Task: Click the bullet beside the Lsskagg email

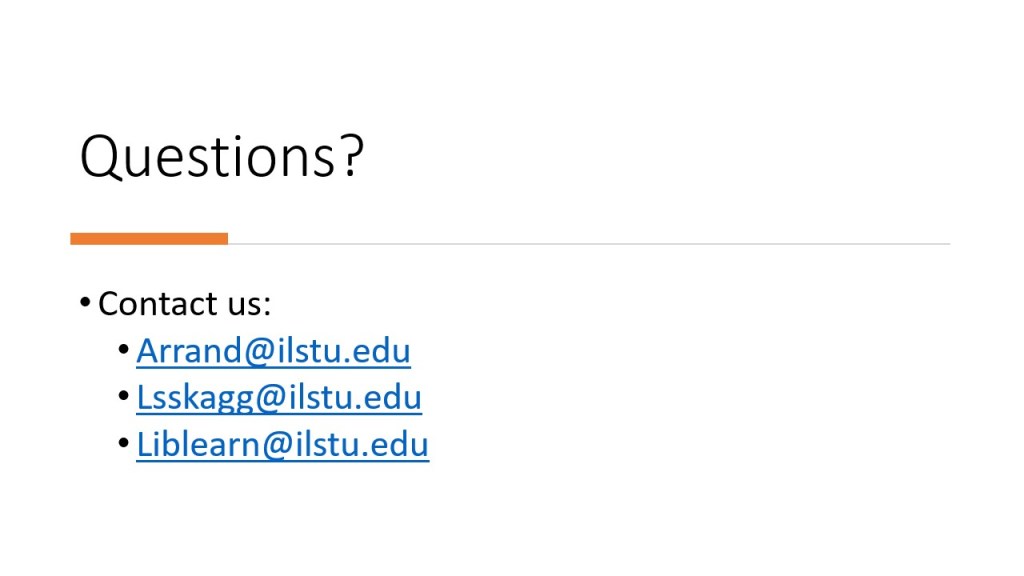Action: [123, 398]
